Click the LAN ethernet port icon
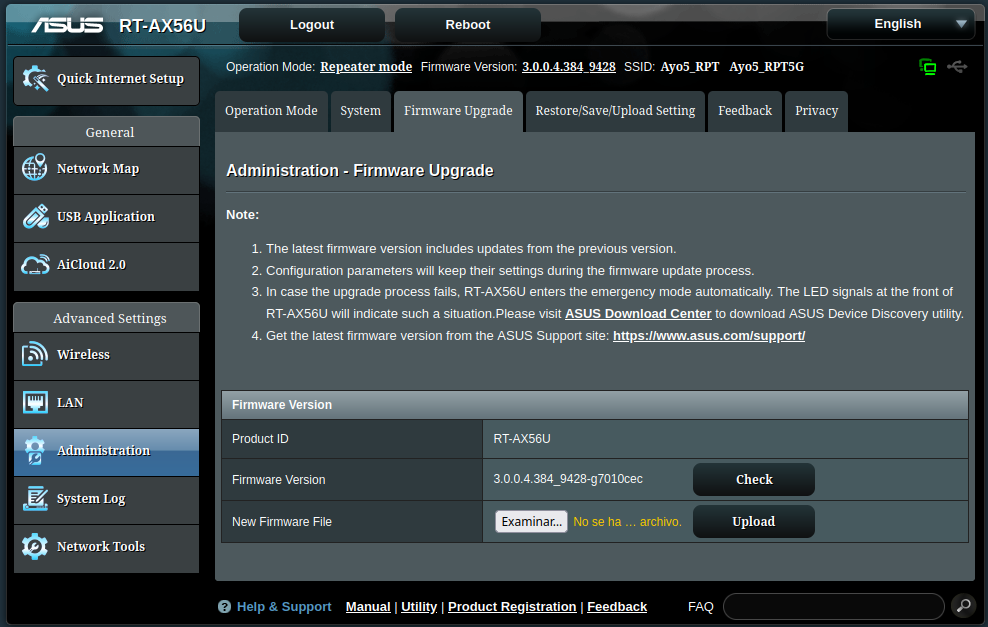The image size is (988, 627). point(35,402)
